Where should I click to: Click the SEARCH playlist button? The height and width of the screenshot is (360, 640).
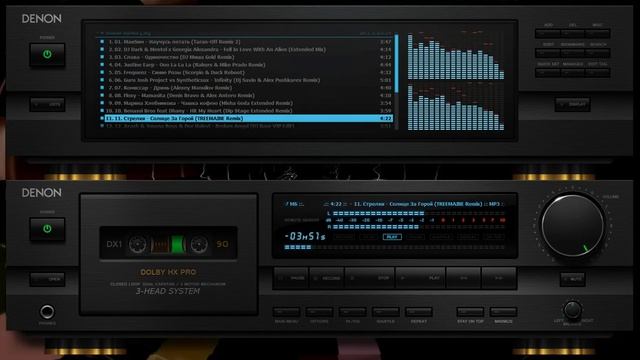point(598,53)
